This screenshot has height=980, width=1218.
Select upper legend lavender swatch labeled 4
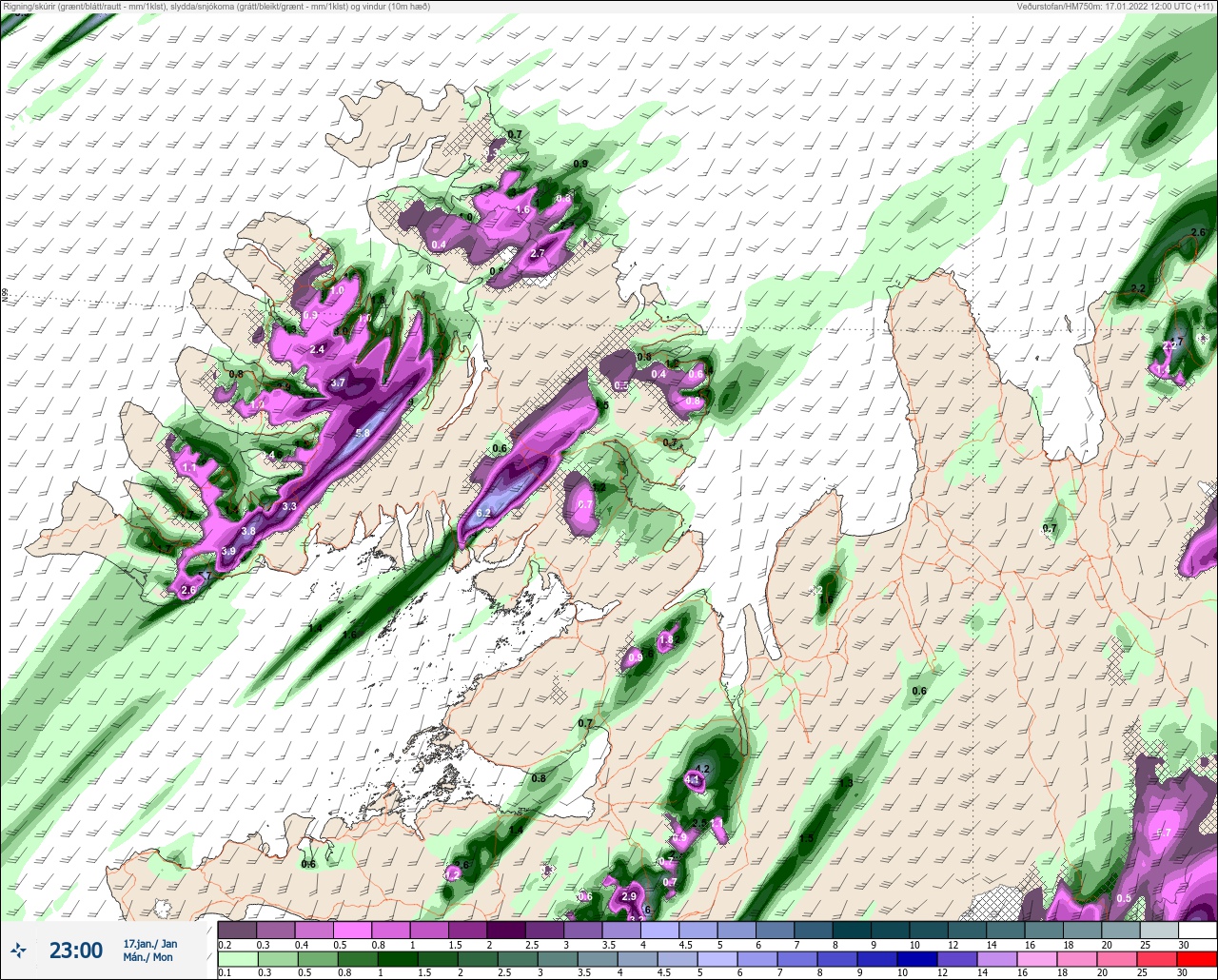[x=659, y=930]
